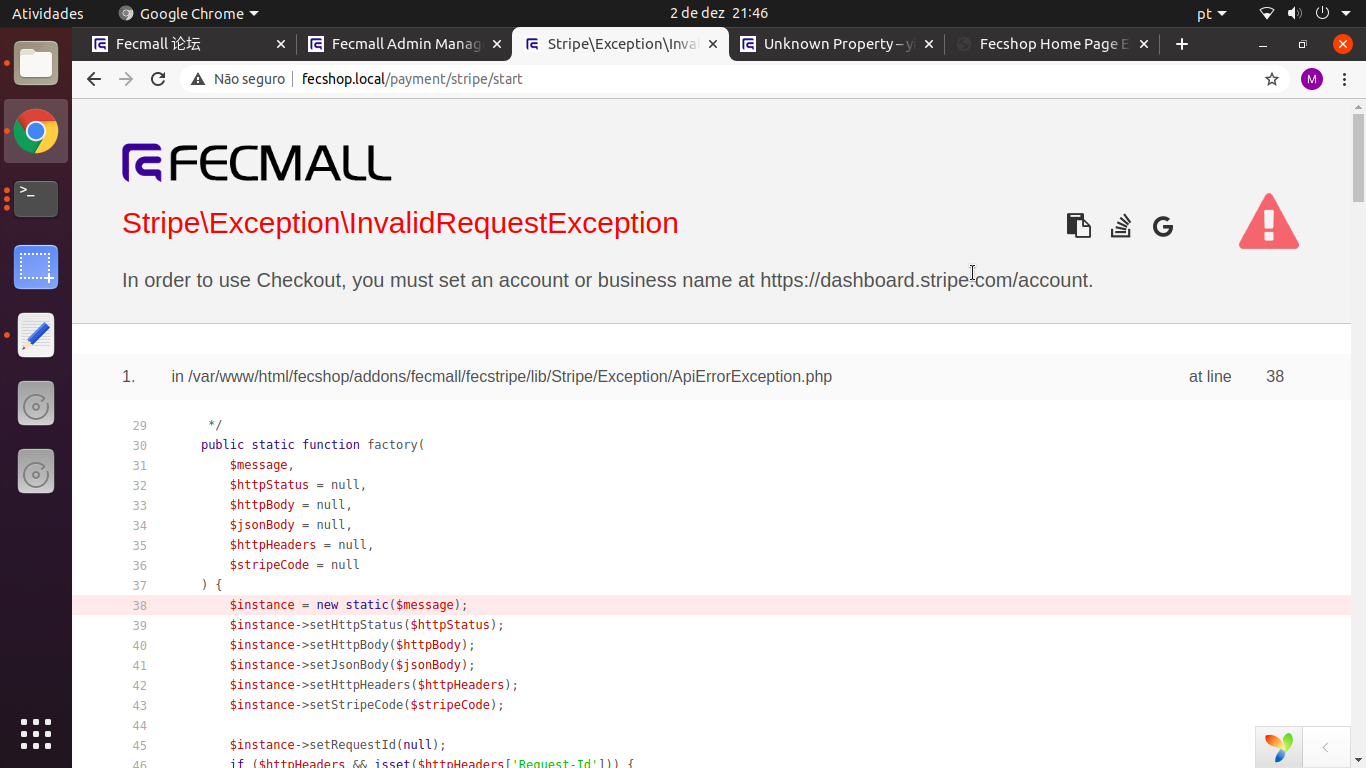Expand the Yii debug toolbar arrow
Screen dimensions: 1366x768
[1325, 747]
